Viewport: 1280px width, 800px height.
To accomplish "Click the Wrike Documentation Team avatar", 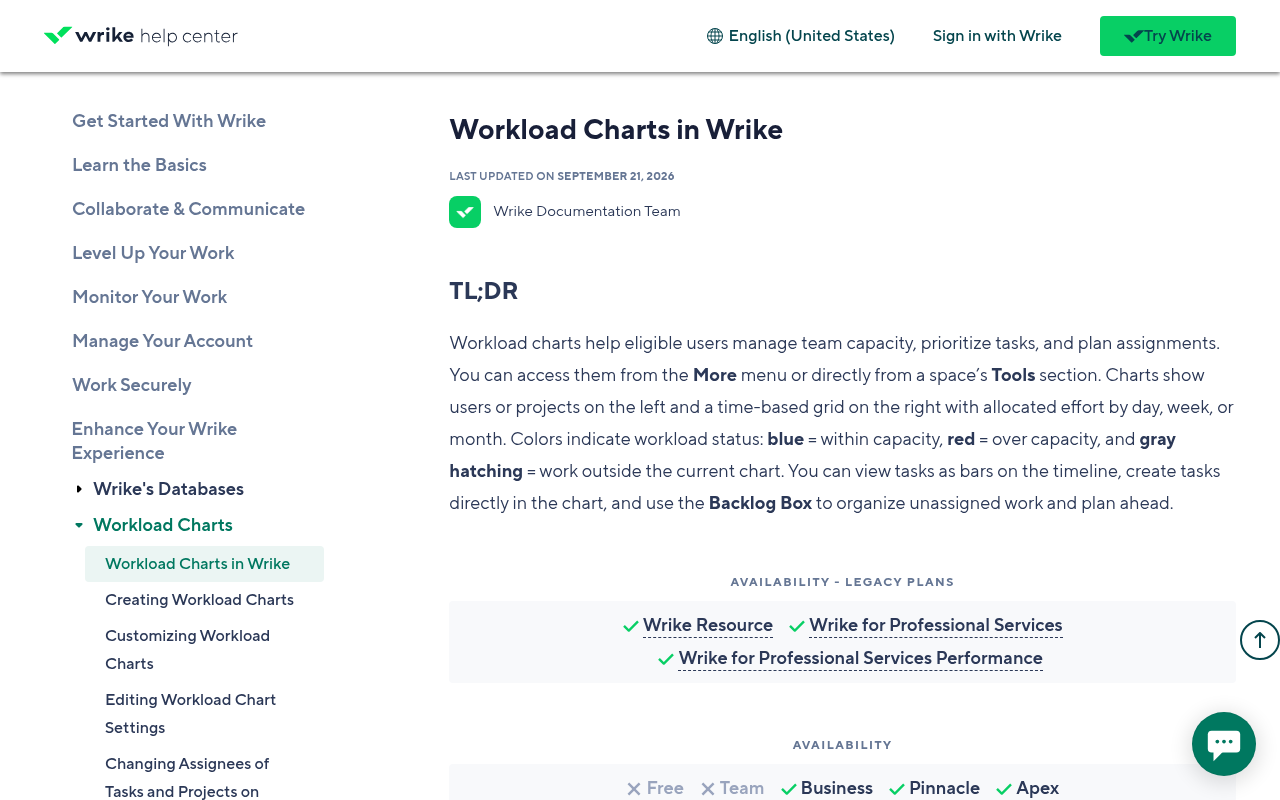I will tap(465, 212).
